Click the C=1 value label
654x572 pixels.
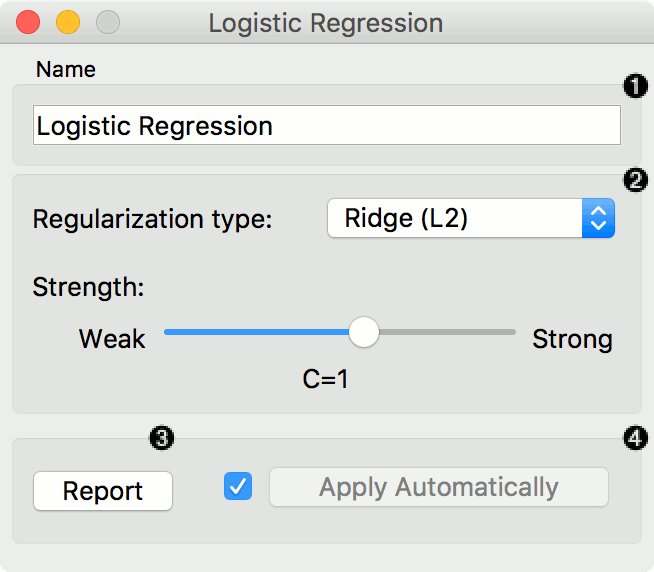326,379
